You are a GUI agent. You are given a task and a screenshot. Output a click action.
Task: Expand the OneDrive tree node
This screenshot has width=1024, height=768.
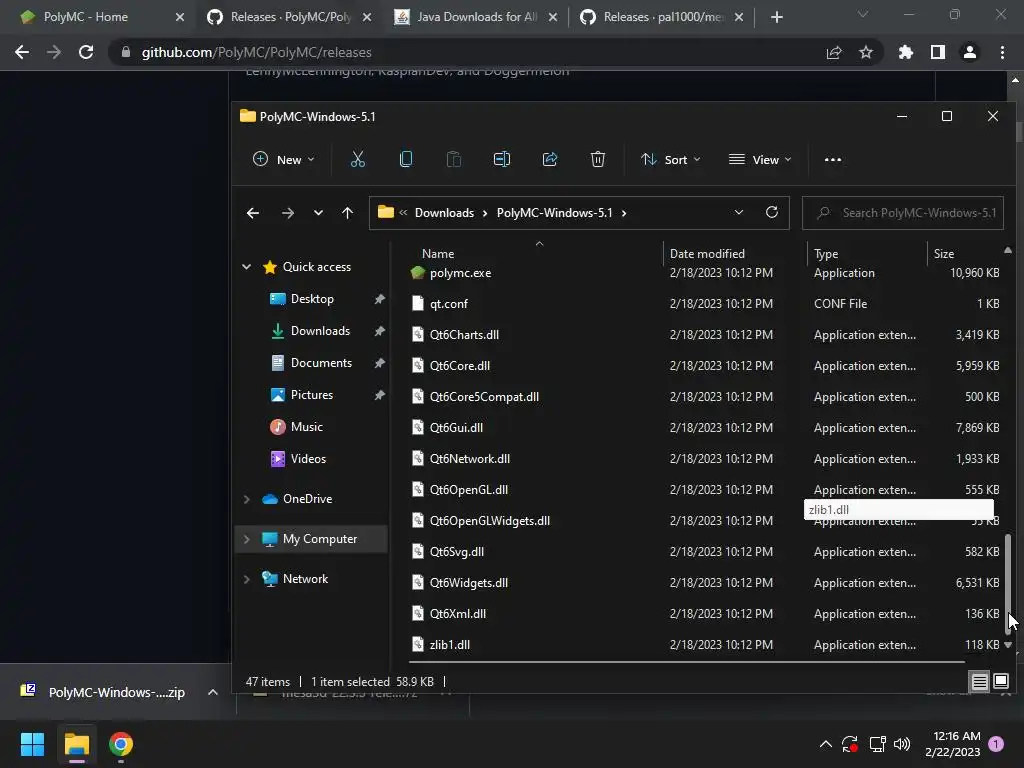247,499
